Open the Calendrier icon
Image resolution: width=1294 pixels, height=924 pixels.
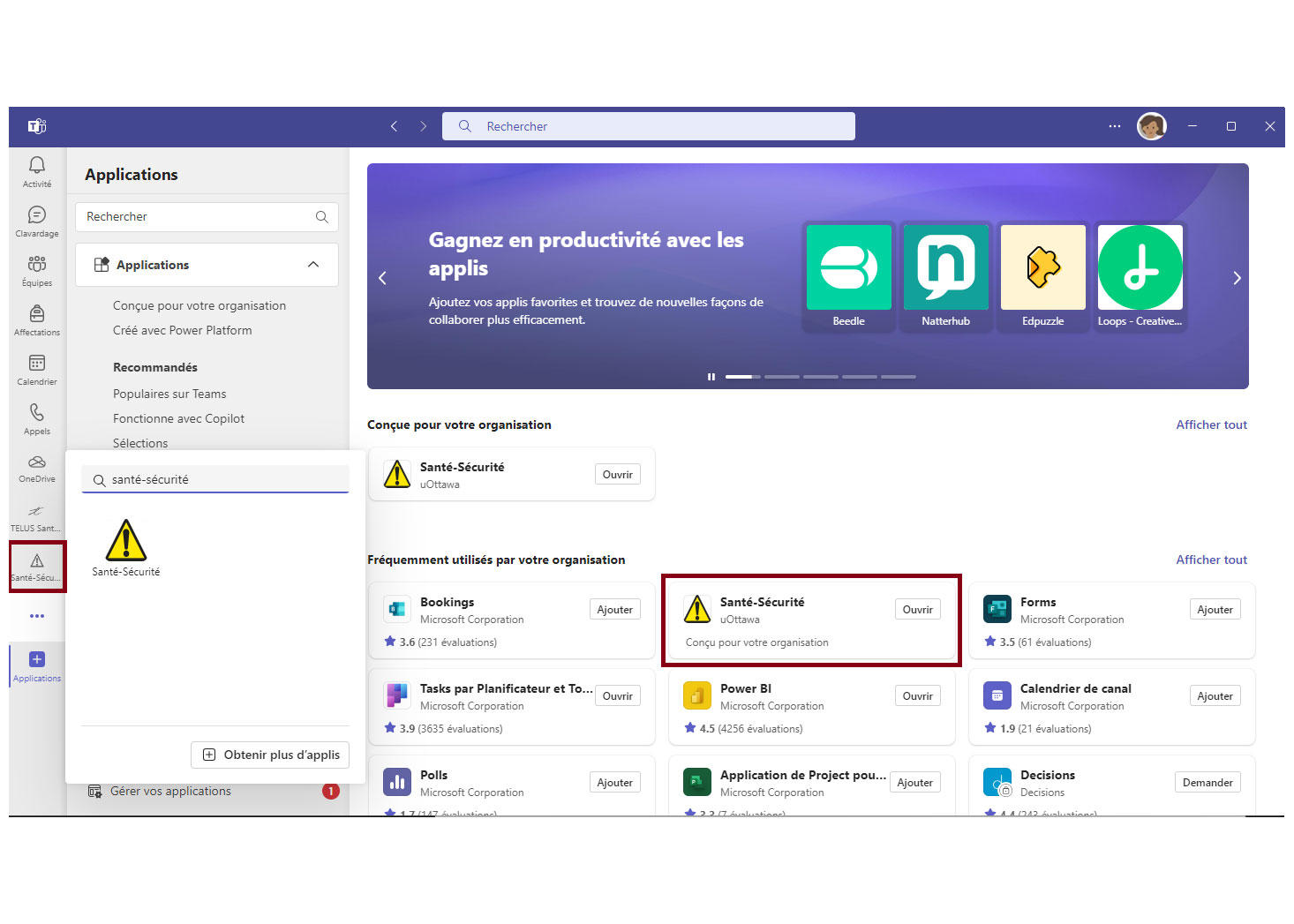point(37,368)
